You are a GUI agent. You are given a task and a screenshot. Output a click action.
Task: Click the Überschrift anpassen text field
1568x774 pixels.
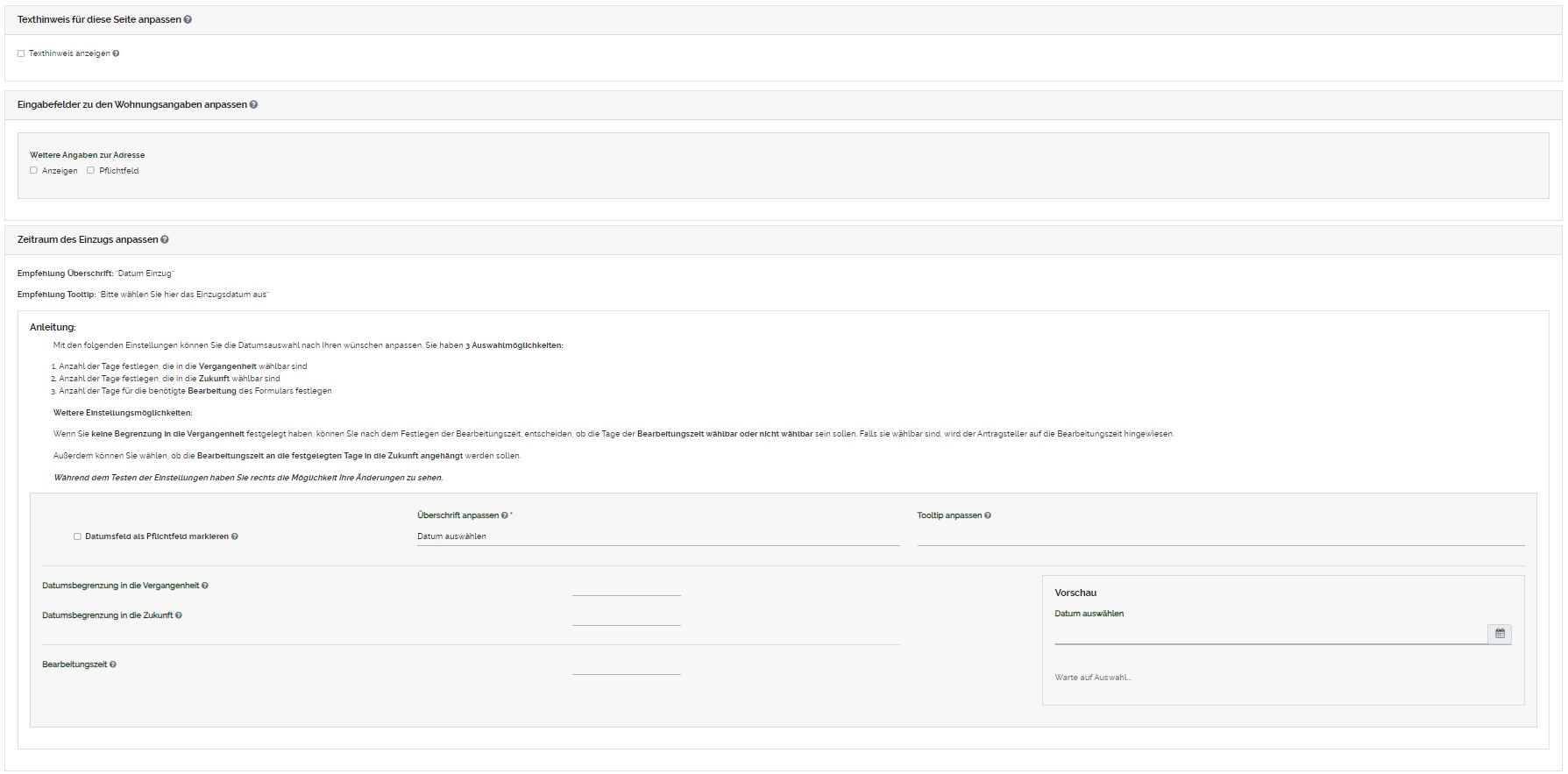(x=657, y=536)
